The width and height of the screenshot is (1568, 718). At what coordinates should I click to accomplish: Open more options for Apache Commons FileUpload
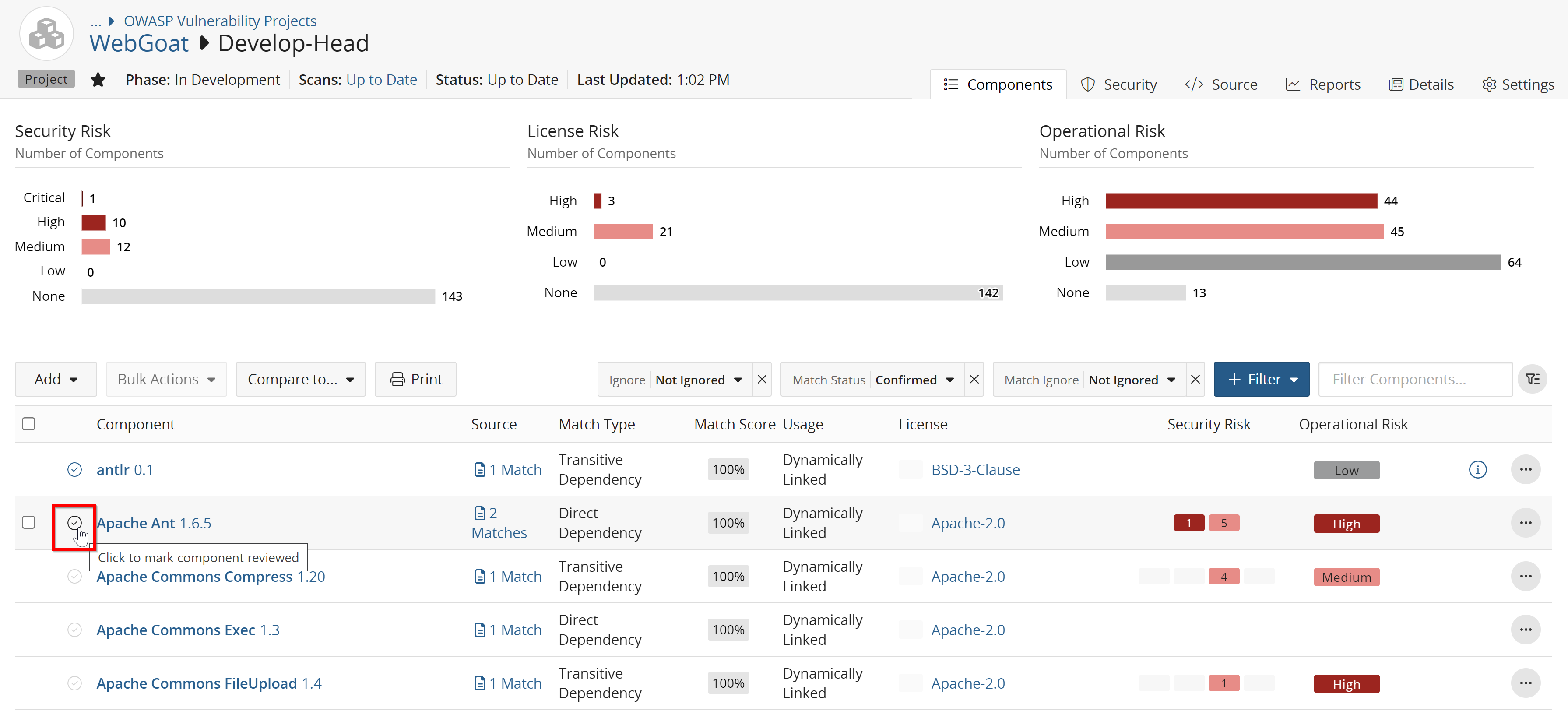[1526, 683]
